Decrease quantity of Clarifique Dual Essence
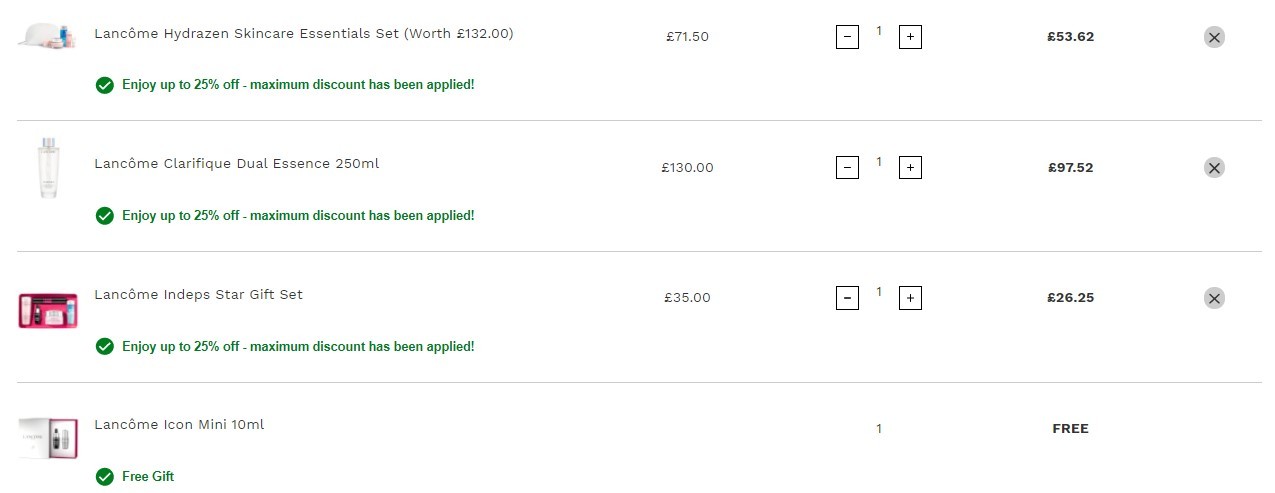This screenshot has height=493, width=1275. pyautogui.click(x=847, y=167)
